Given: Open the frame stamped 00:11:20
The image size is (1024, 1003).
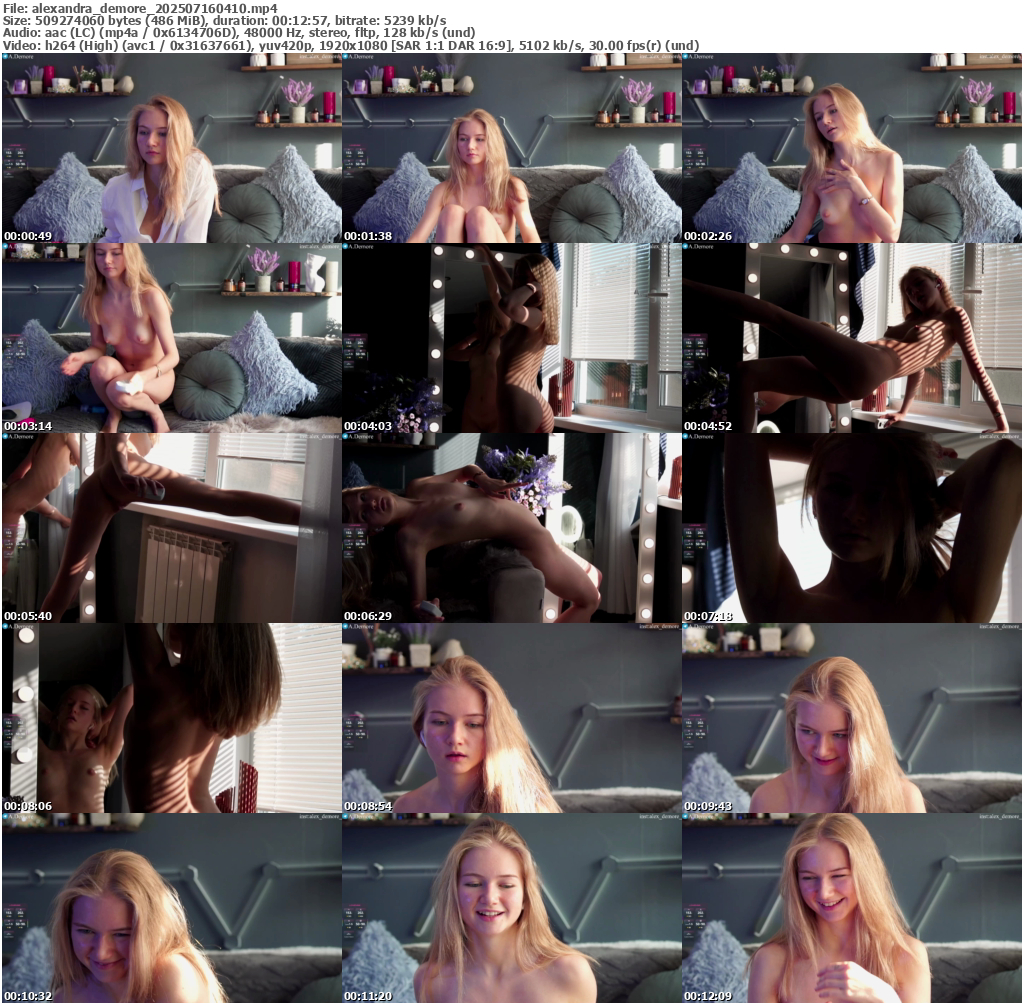Looking at the screenshot, I should click(x=512, y=908).
